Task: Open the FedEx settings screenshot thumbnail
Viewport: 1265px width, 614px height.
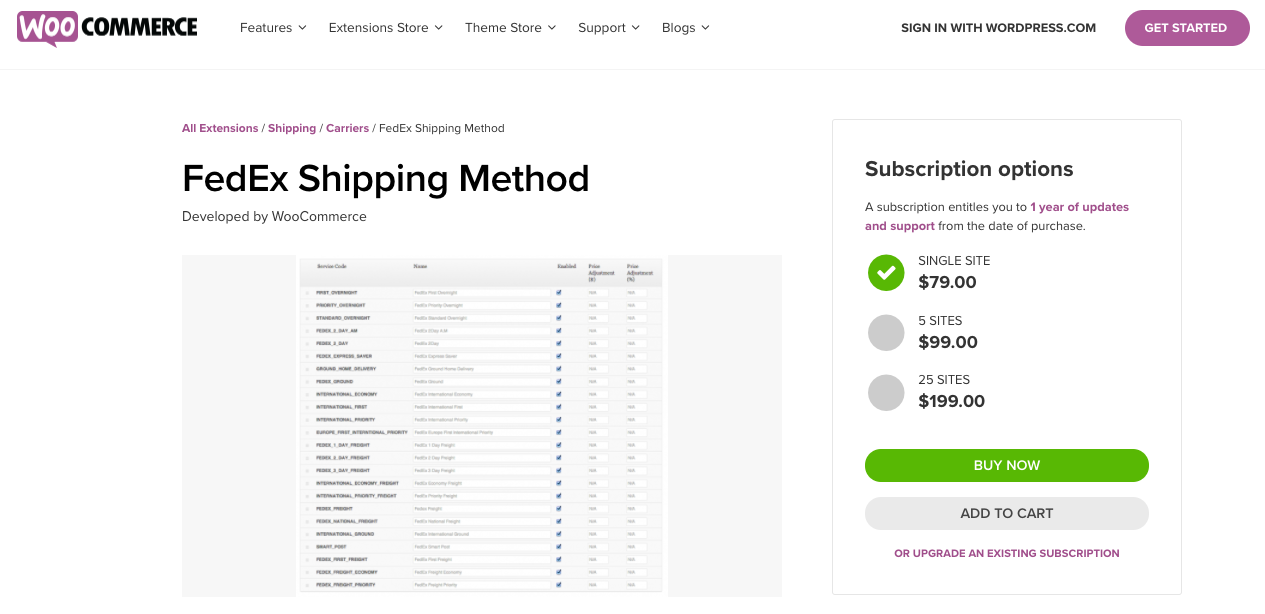Action: tap(482, 425)
